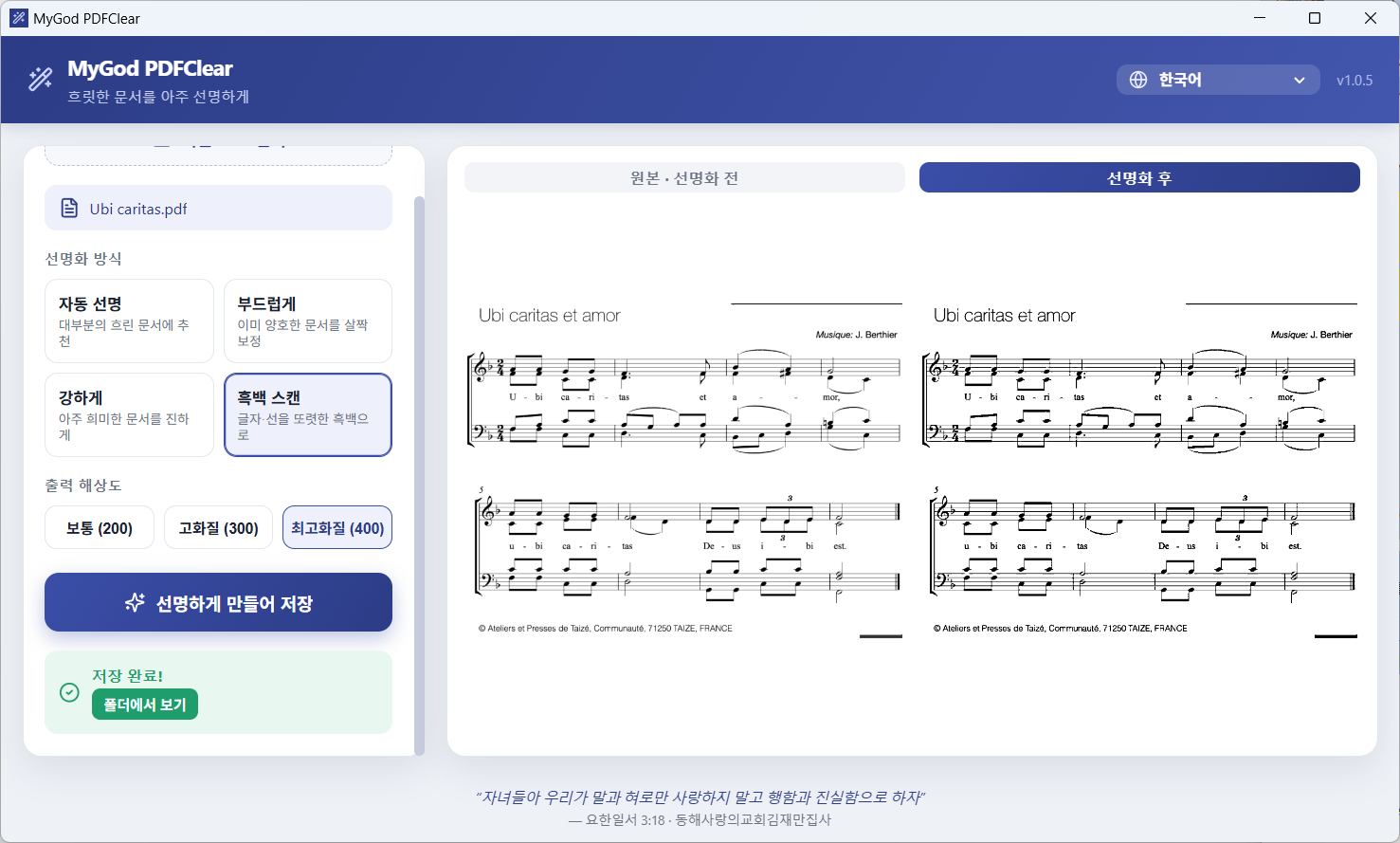This screenshot has height=843, width=1400.
Task: Click 선명하게 만들어 저장 button
Action: pos(218,602)
